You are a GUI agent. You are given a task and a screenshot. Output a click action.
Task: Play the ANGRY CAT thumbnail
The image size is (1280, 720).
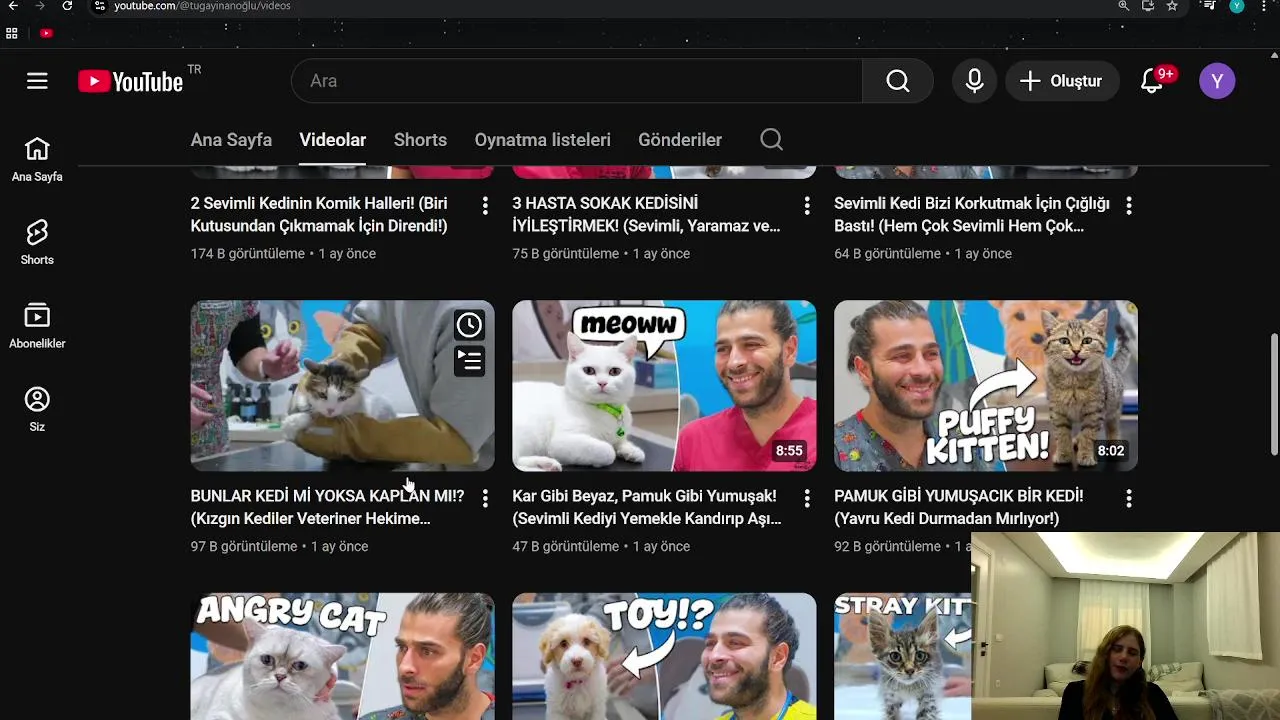tap(342, 656)
